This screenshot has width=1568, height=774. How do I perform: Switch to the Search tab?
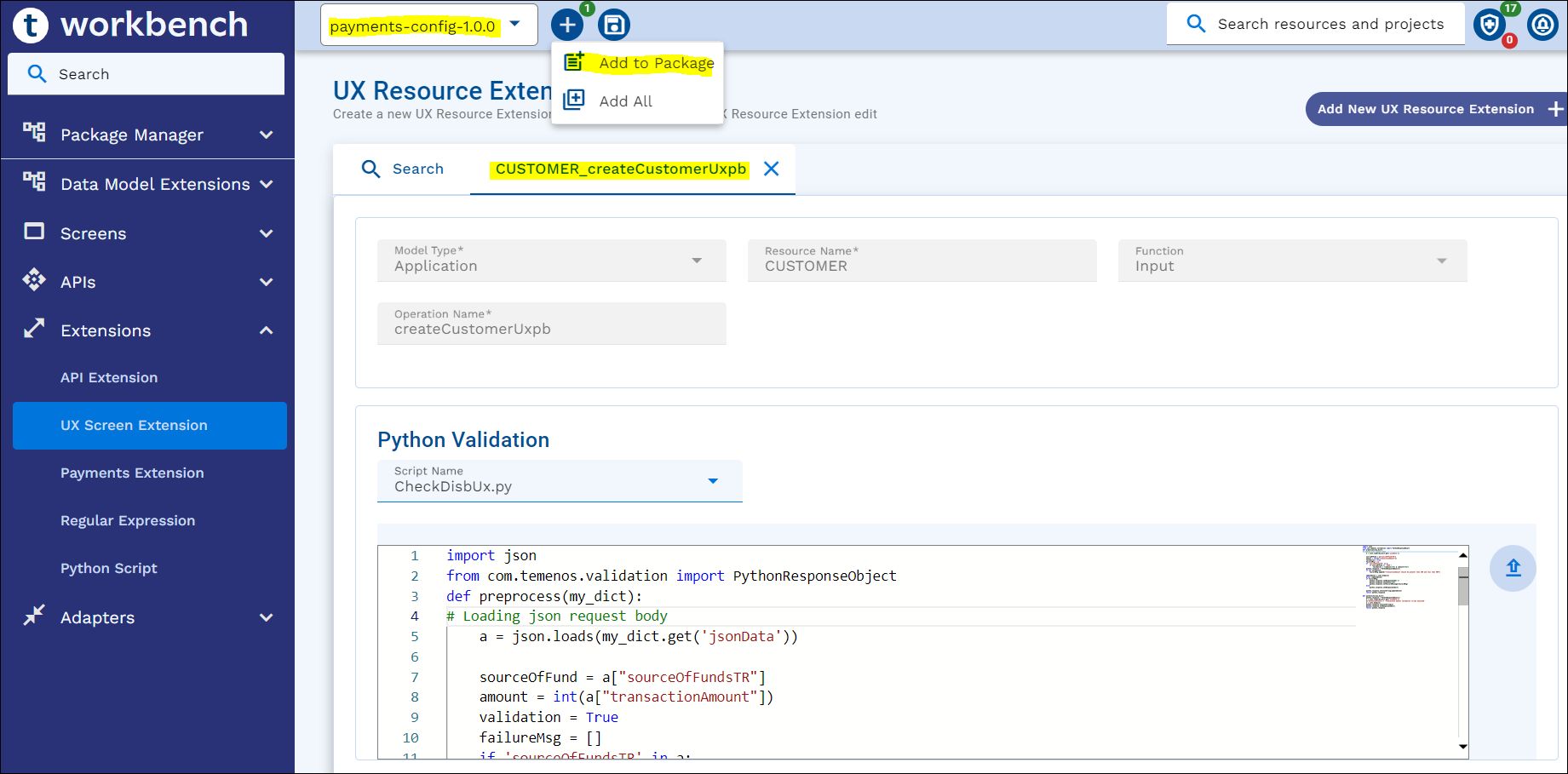coord(403,169)
